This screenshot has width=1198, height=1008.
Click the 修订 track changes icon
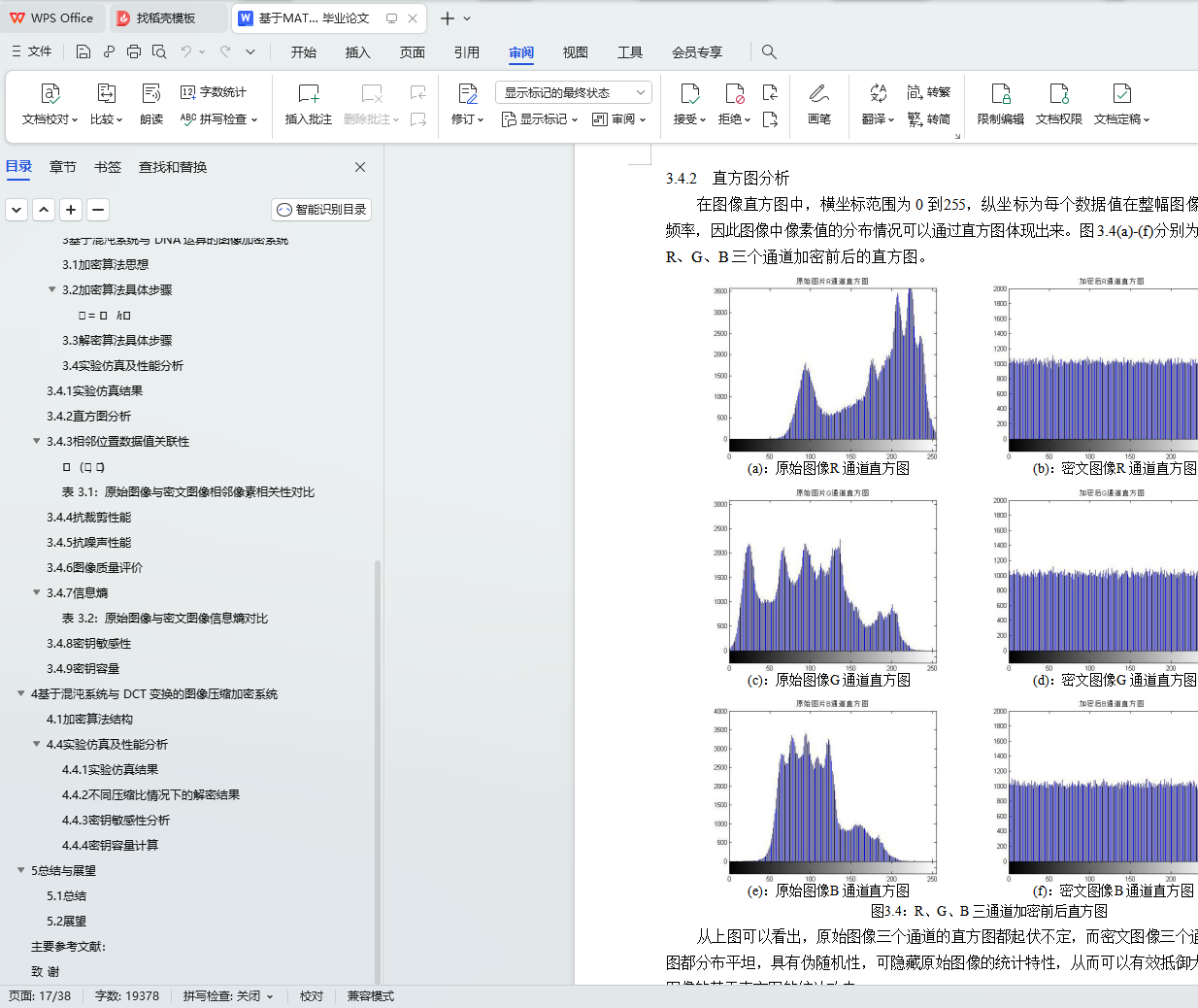[x=468, y=93]
